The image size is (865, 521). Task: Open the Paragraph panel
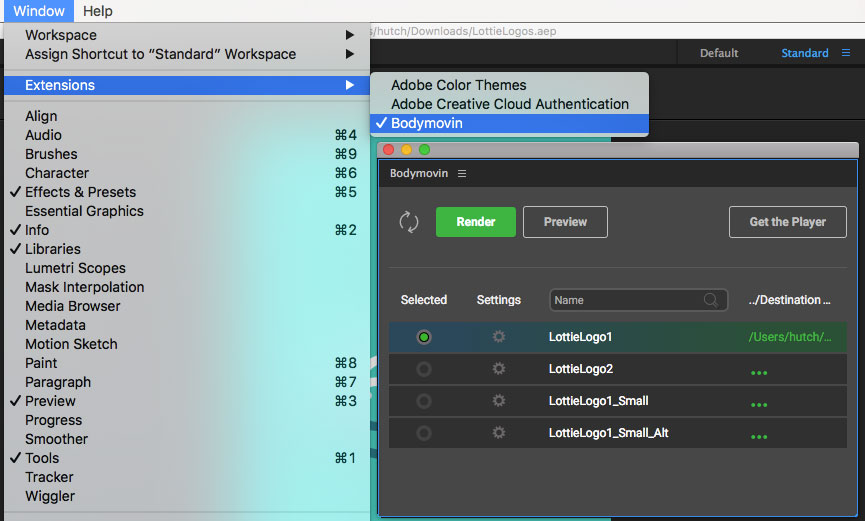(186, 382)
